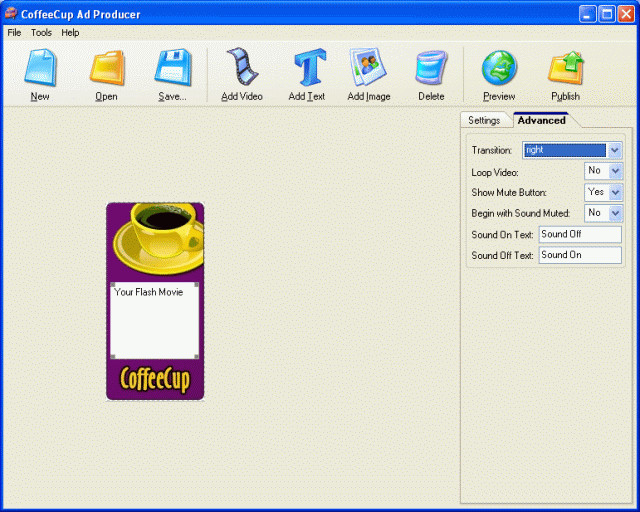Click the CoffeeCup logo text in ad

[155, 379]
